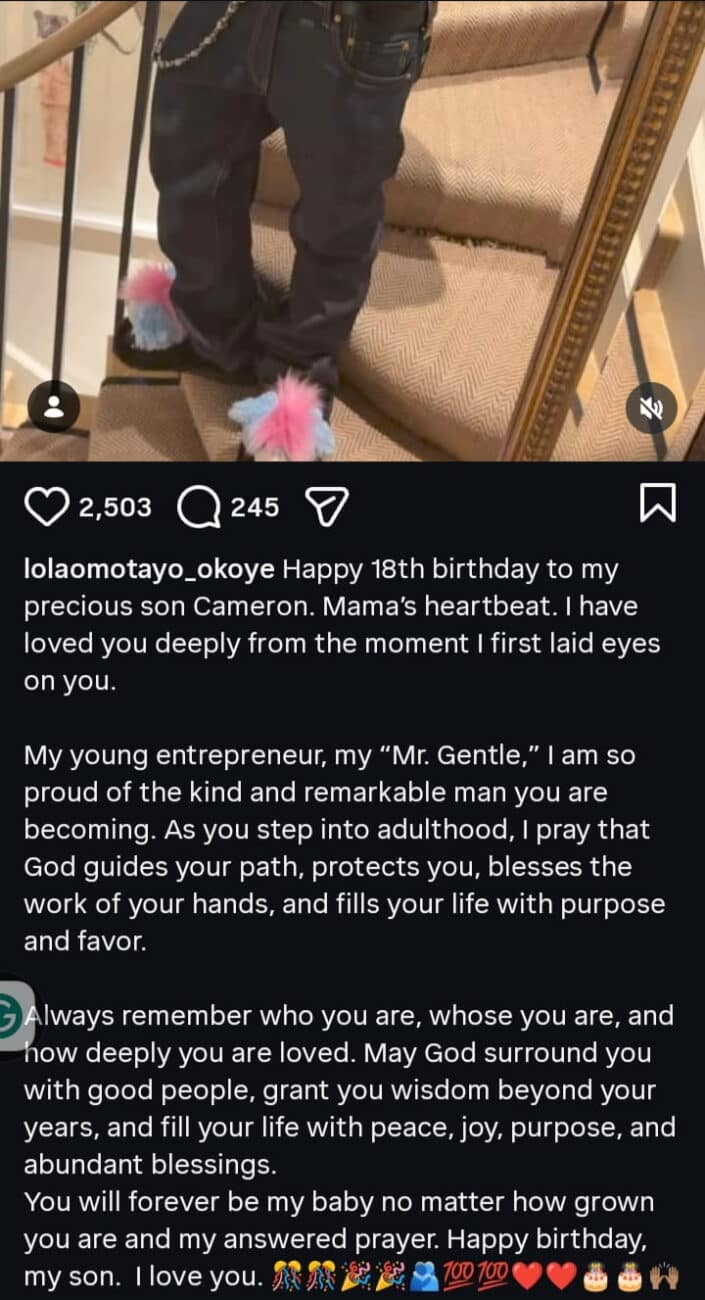The height and width of the screenshot is (1300, 705).
Task: Share the post using paper plane icon
Action: tap(324, 508)
